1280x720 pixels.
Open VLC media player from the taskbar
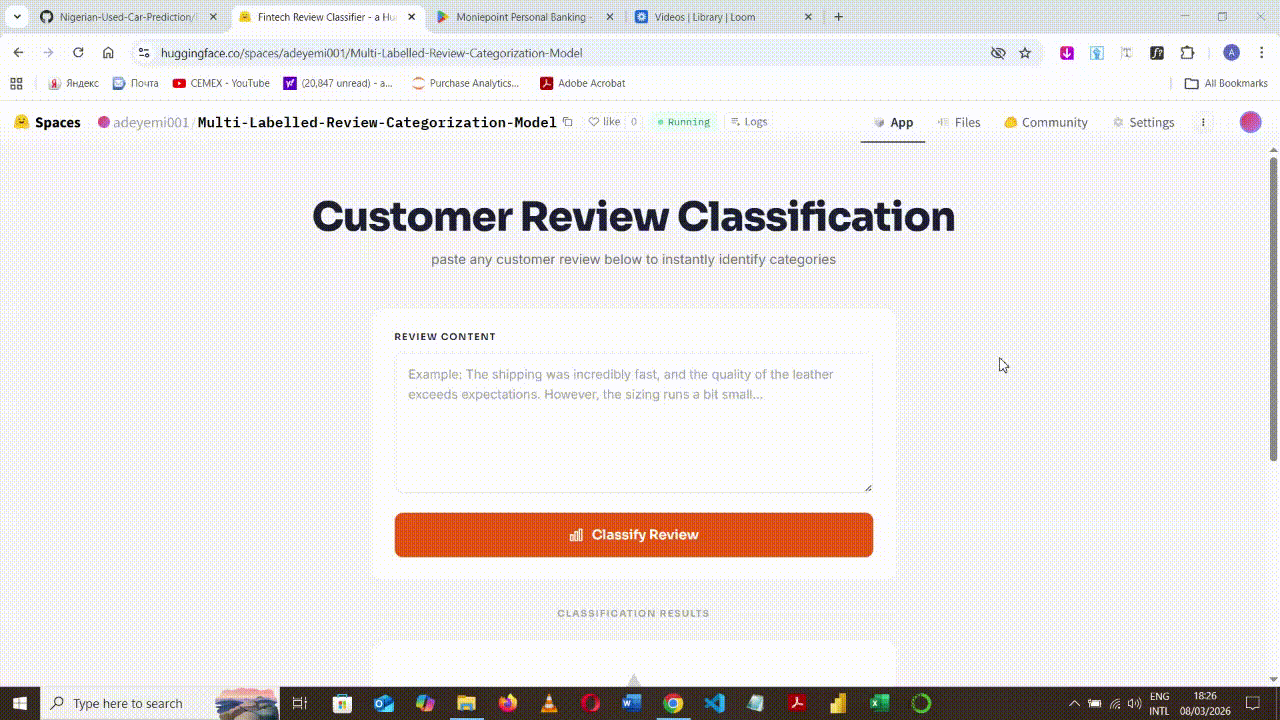[x=549, y=703]
